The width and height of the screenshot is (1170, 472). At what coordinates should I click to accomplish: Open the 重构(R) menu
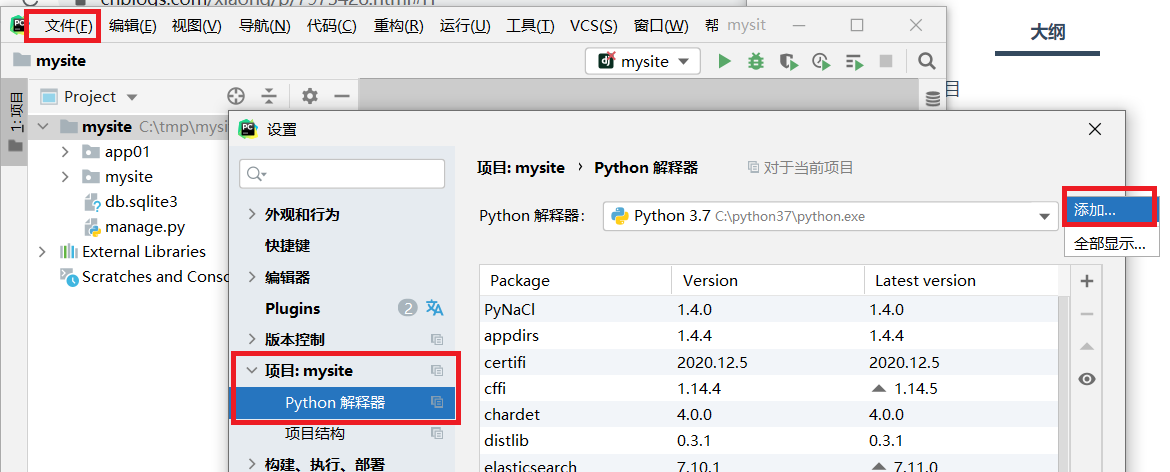(x=398, y=25)
